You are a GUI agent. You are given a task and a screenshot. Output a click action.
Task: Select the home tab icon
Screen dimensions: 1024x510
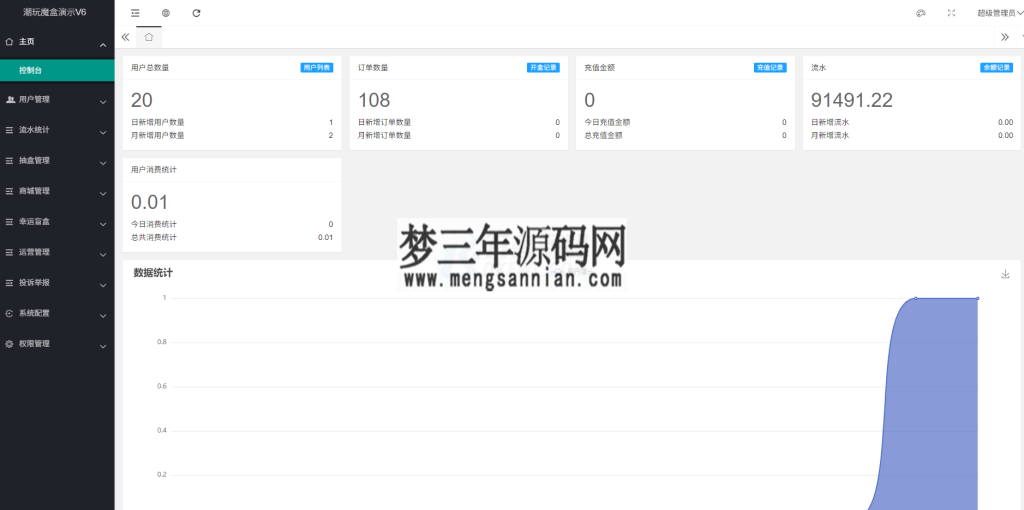(149, 37)
